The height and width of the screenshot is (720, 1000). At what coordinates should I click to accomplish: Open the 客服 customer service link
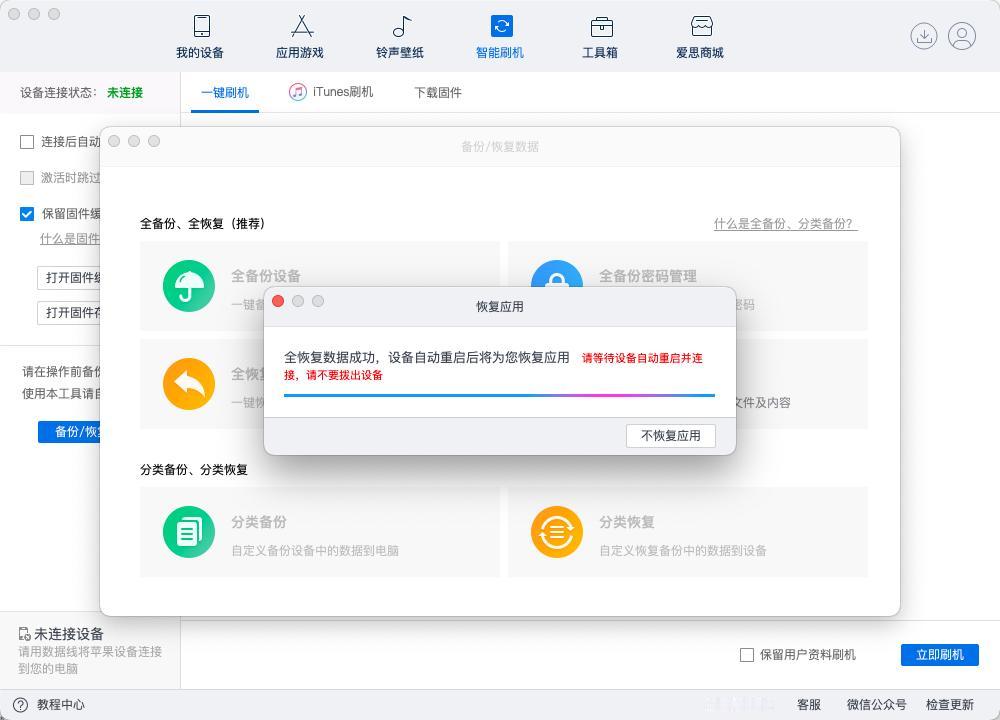(x=809, y=705)
